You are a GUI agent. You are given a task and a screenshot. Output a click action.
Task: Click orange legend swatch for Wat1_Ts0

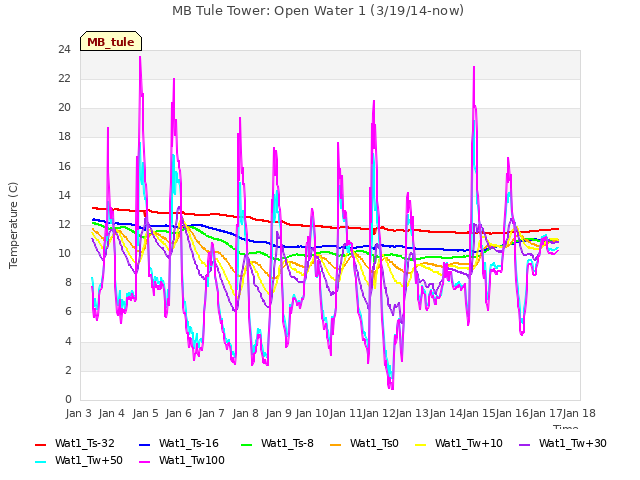tap(336, 444)
